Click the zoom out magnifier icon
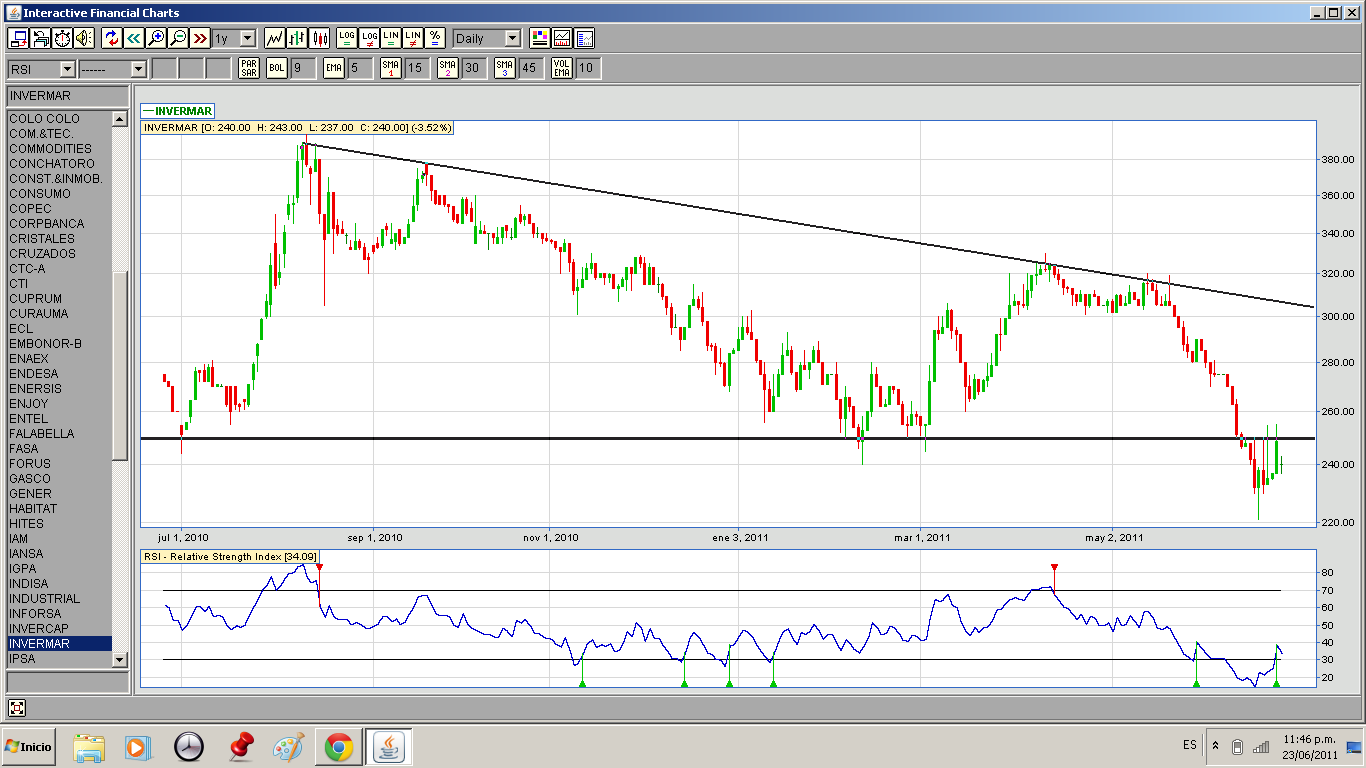This screenshot has height=768, width=1366. tap(178, 38)
